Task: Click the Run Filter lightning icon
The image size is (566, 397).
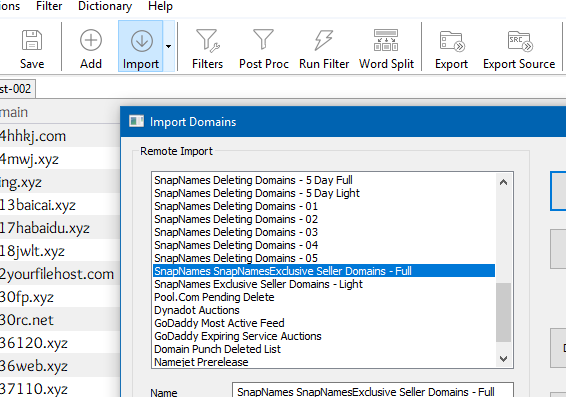Action: (x=323, y=40)
